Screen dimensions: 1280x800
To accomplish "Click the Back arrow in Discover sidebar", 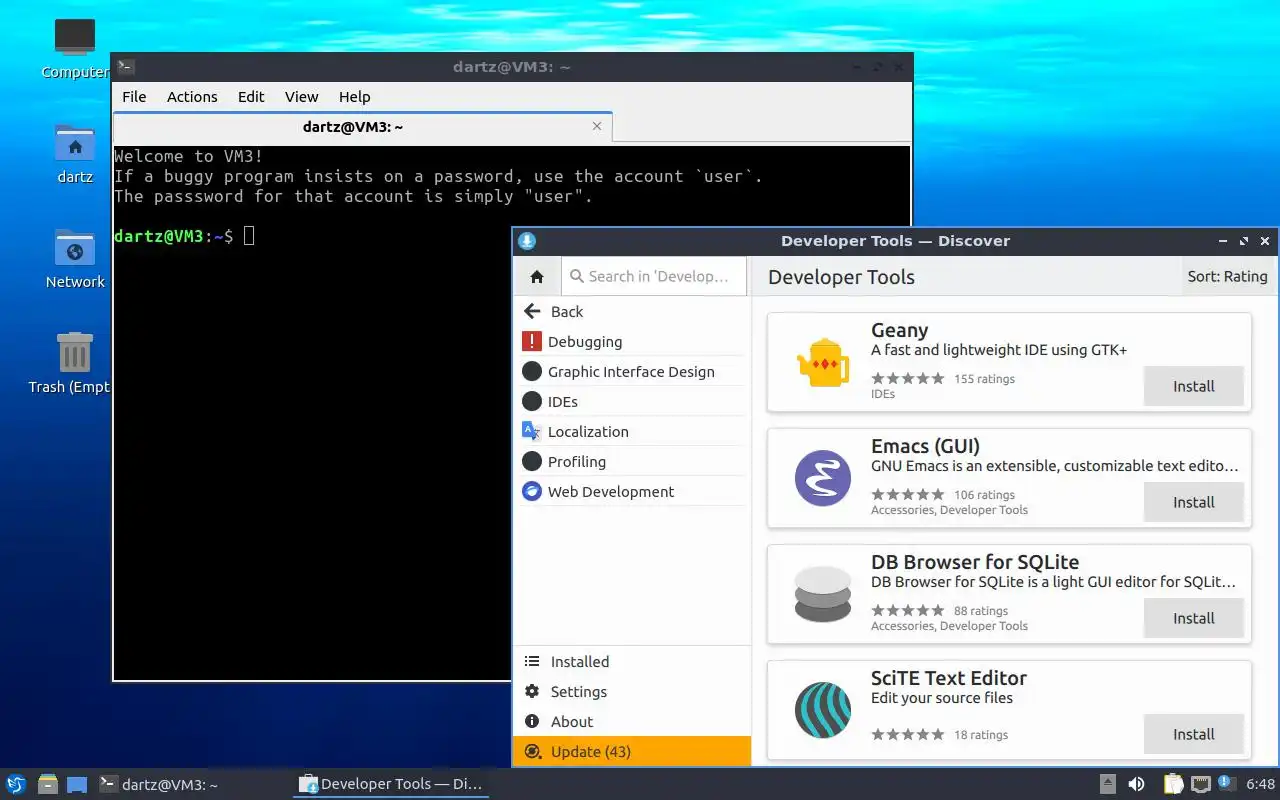I will 532,311.
